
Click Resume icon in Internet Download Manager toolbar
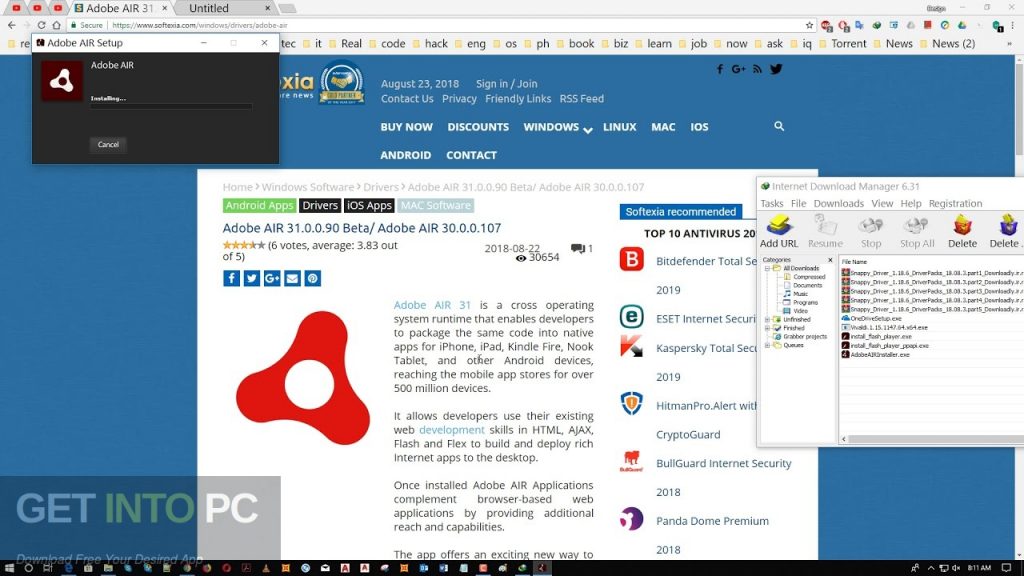pyautogui.click(x=825, y=232)
